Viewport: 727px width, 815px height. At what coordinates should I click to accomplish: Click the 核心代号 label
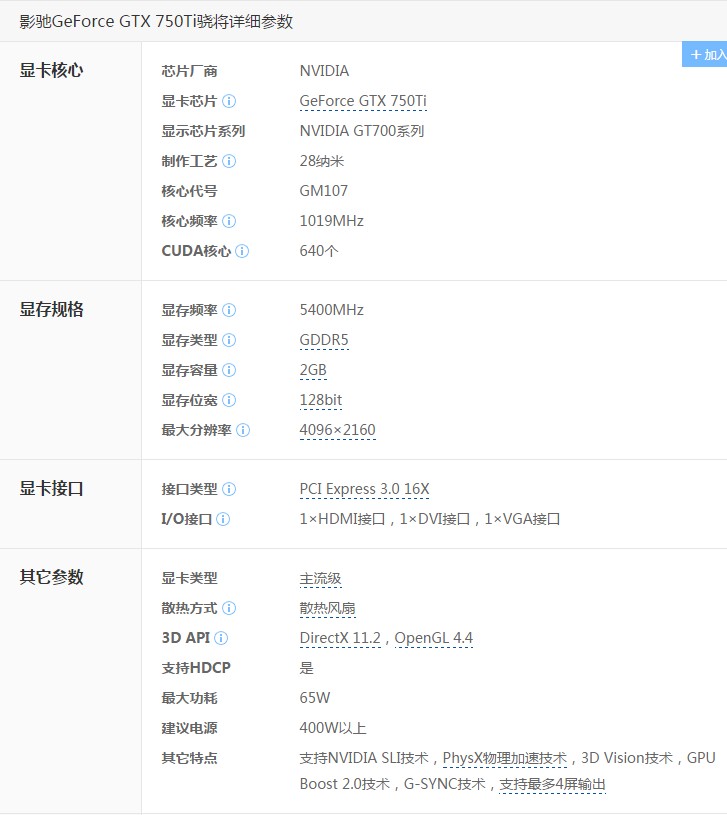click(189, 191)
